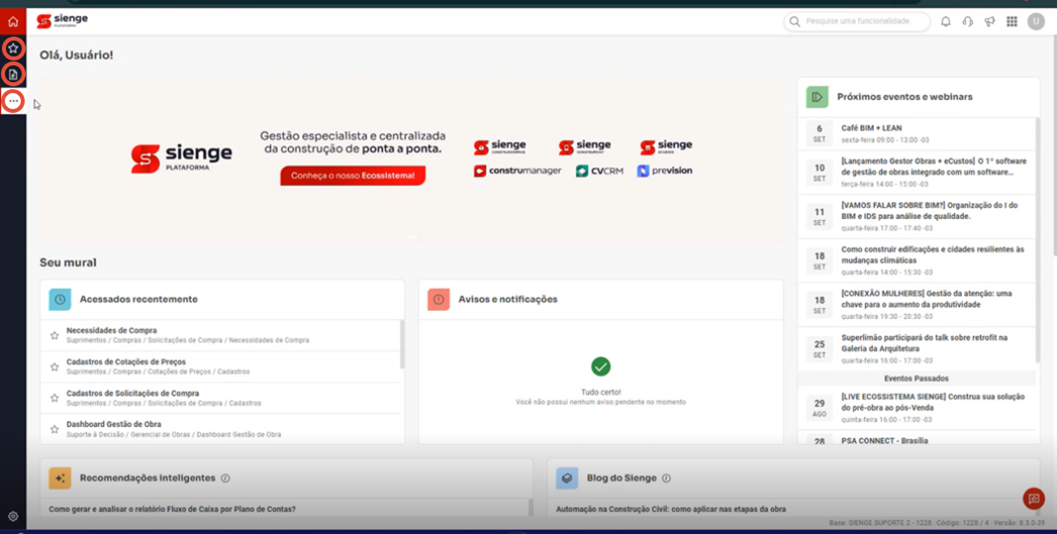The image size is (1057, 534).
Task: Click the 'Recomendações inteligentes' sparkle icon
Action: tap(60, 478)
